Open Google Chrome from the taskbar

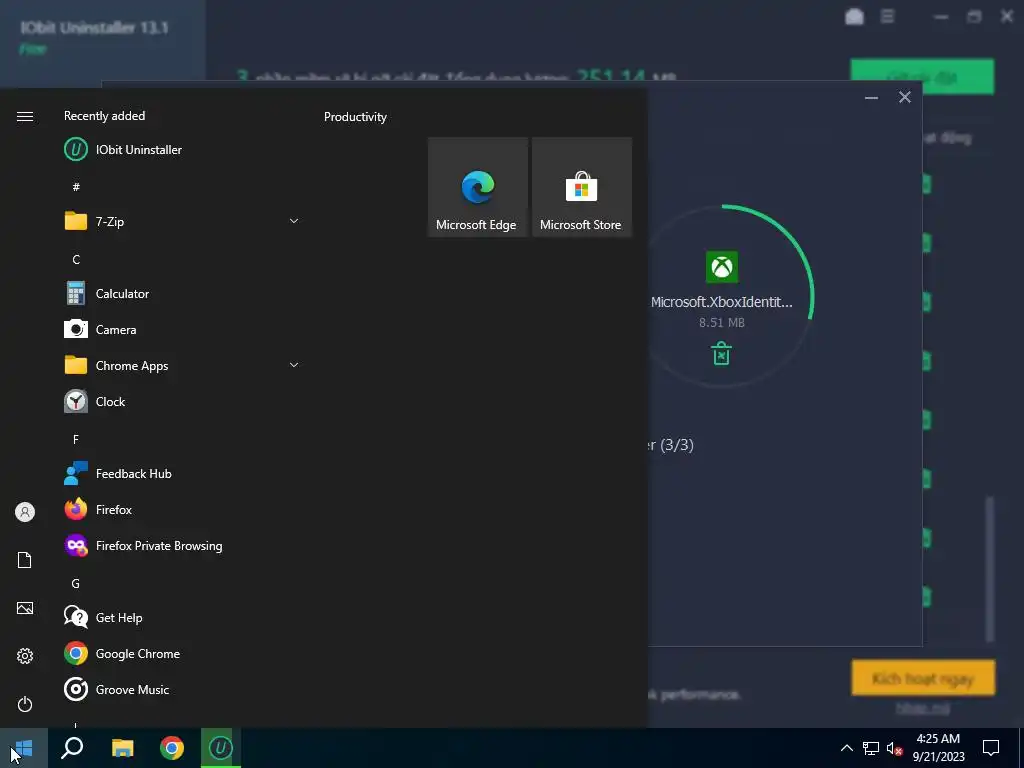pyautogui.click(x=172, y=748)
